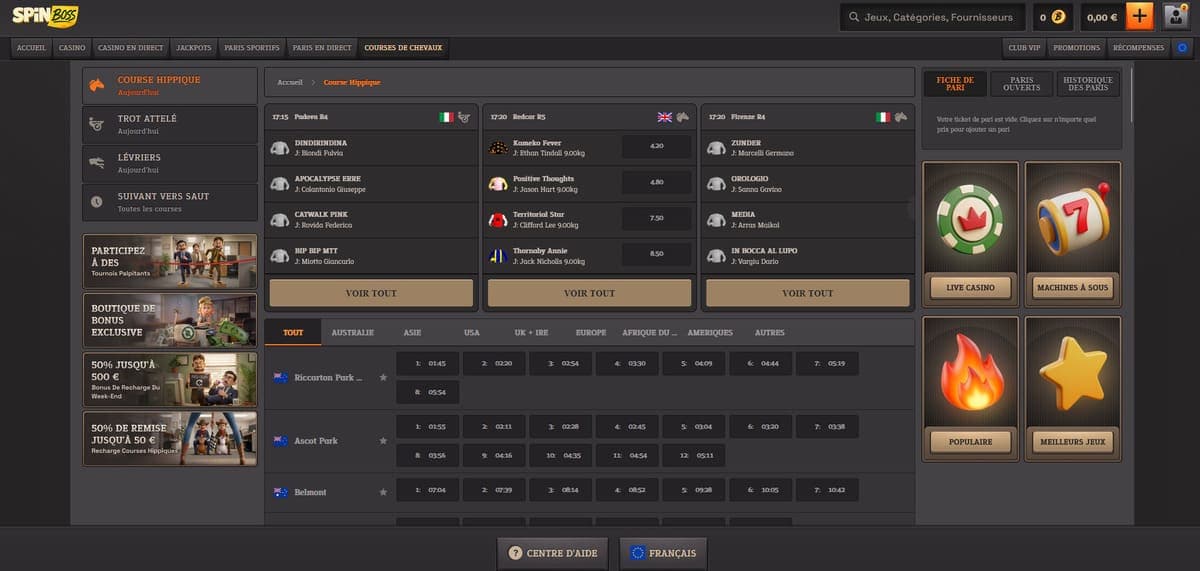Open the Français language selector

(664, 553)
